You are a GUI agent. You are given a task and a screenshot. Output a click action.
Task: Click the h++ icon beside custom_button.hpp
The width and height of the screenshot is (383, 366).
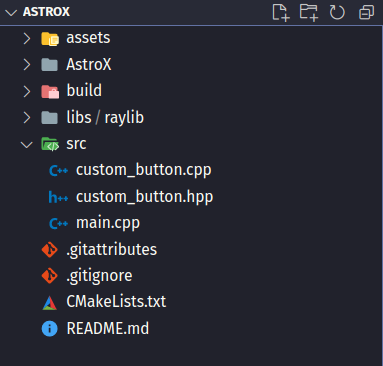58,197
